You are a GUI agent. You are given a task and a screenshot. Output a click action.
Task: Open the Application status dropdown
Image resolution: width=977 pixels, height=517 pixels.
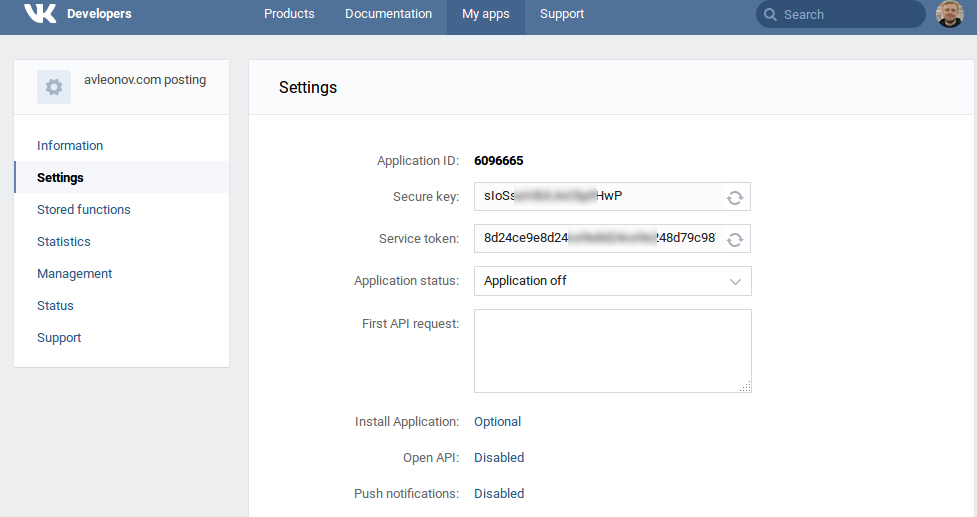612,281
